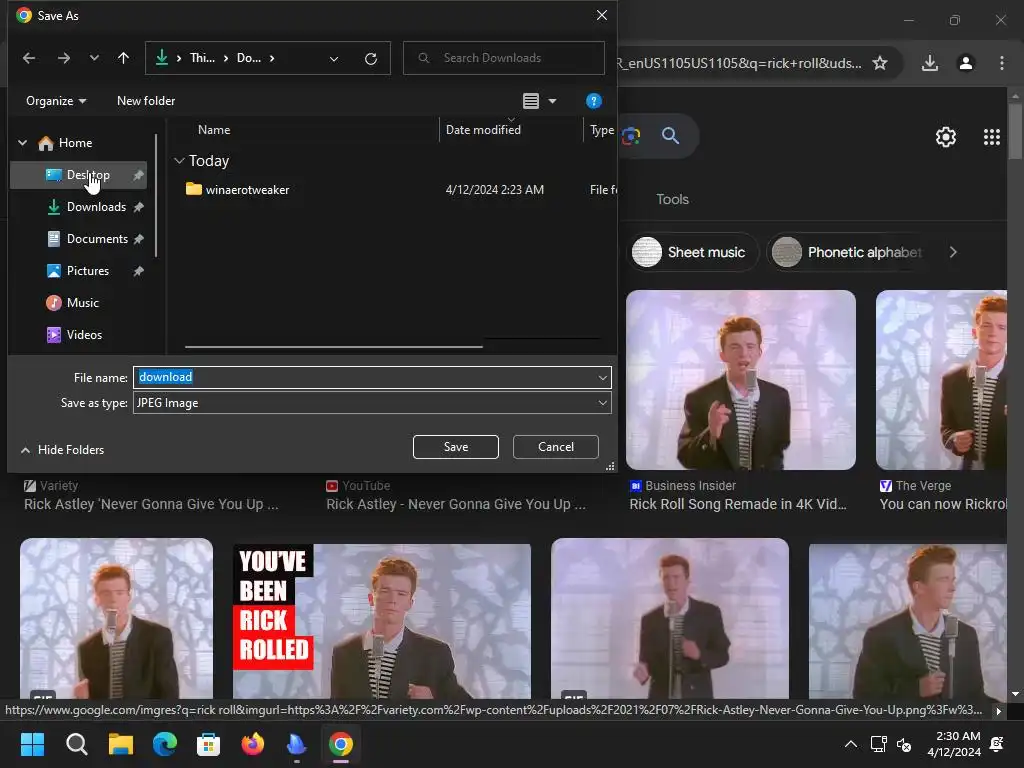
Task: Unpin Desktop using its pin icon
Action: pyautogui.click(x=138, y=175)
